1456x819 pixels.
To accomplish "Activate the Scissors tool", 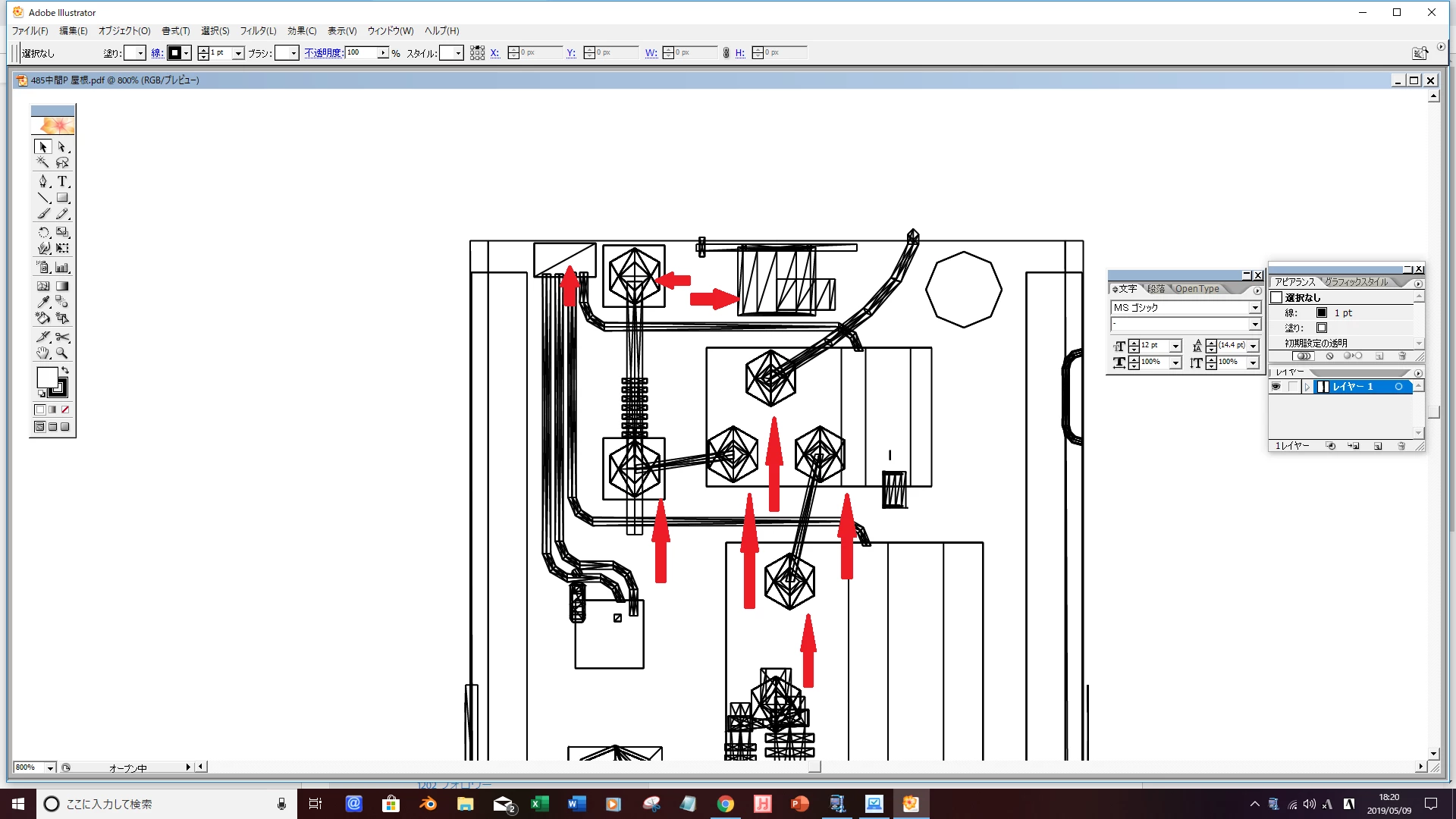I will [x=62, y=337].
